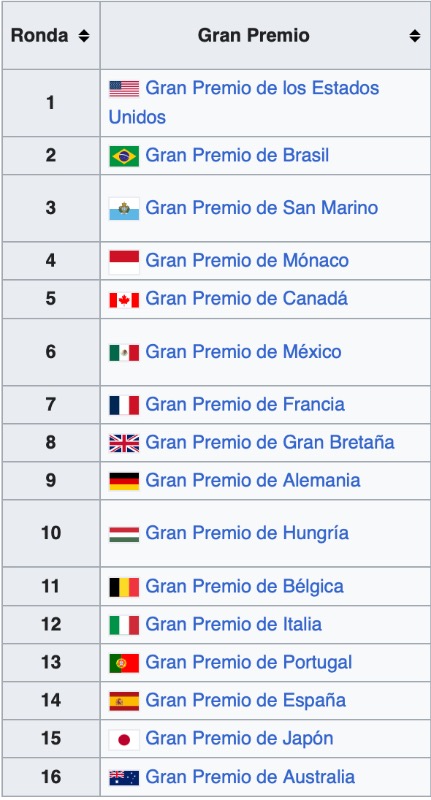431x800 pixels.
Task: Click the Spain flag icon
Action: (124, 701)
